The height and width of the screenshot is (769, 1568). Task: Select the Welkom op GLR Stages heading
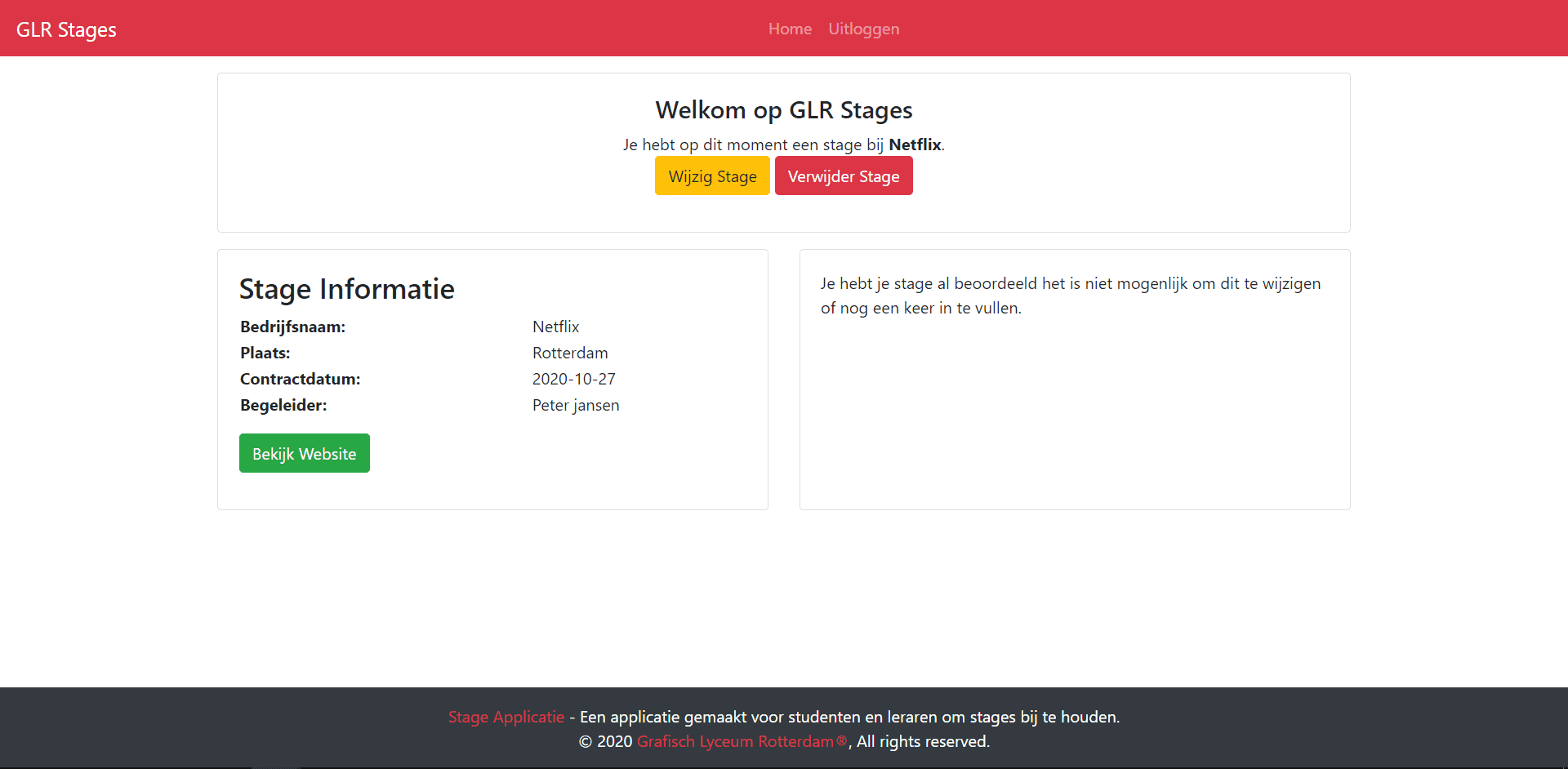pos(784,110)
